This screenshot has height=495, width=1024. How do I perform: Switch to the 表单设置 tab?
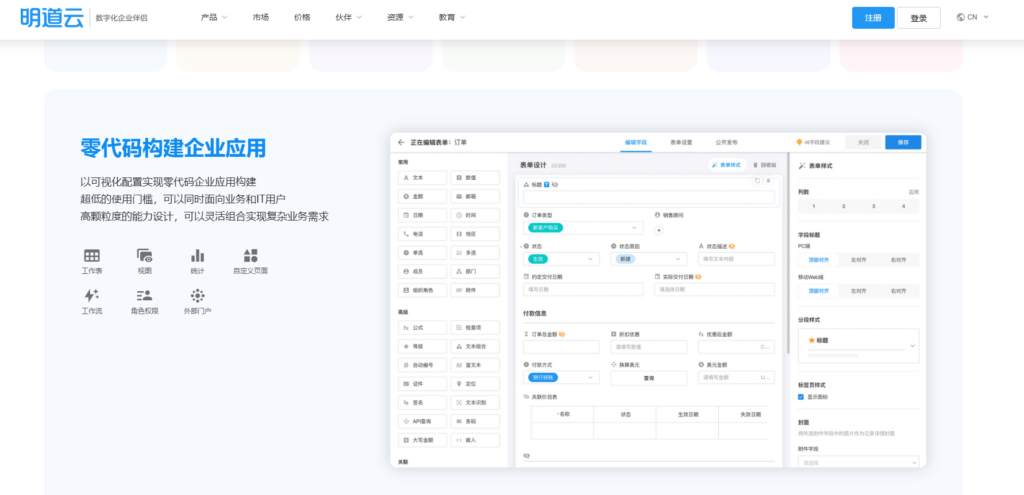(681, 142)
